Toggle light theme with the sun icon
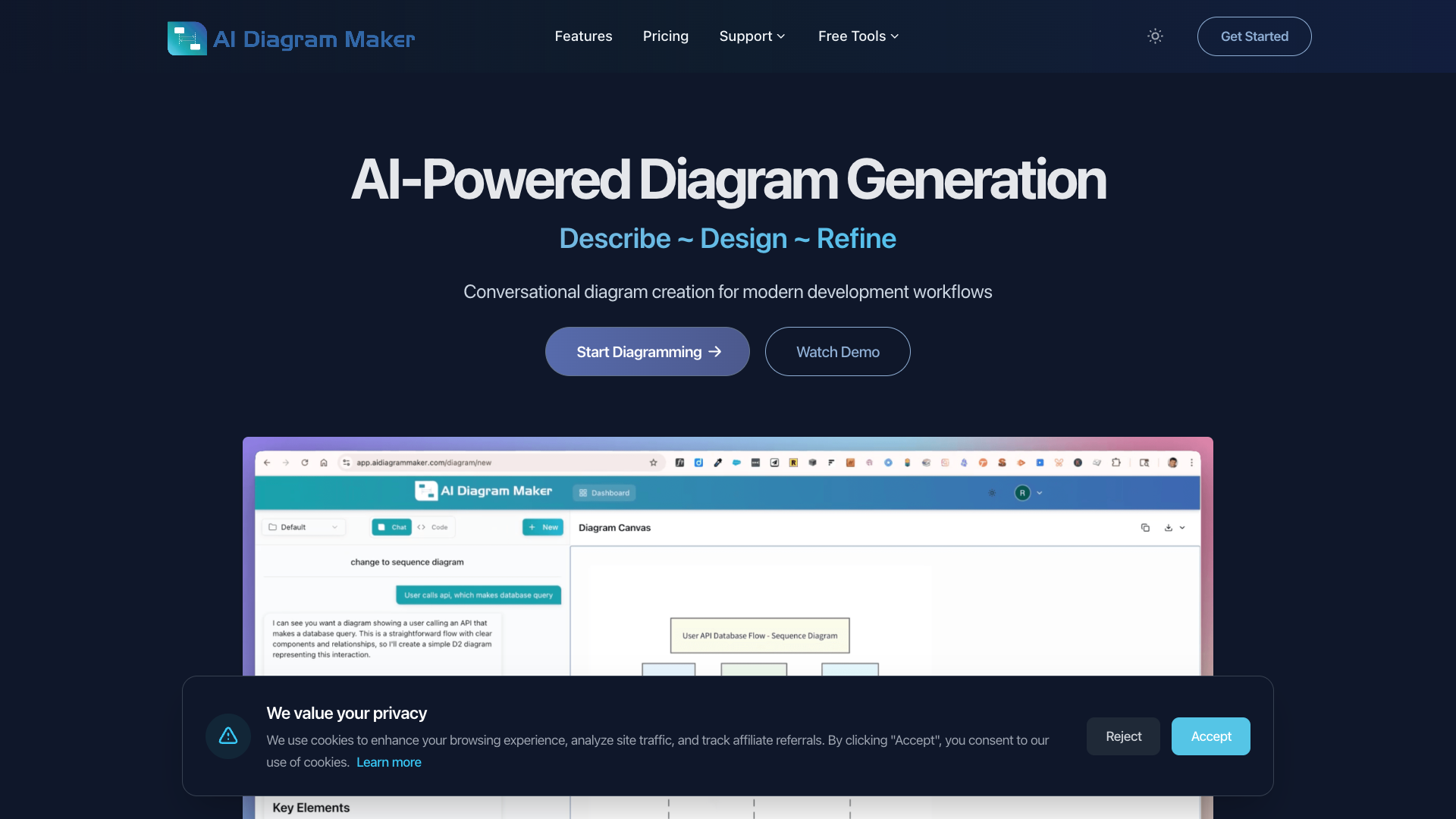The width and height of the screenshot is (1456, 819). [x=1155, y=36]
